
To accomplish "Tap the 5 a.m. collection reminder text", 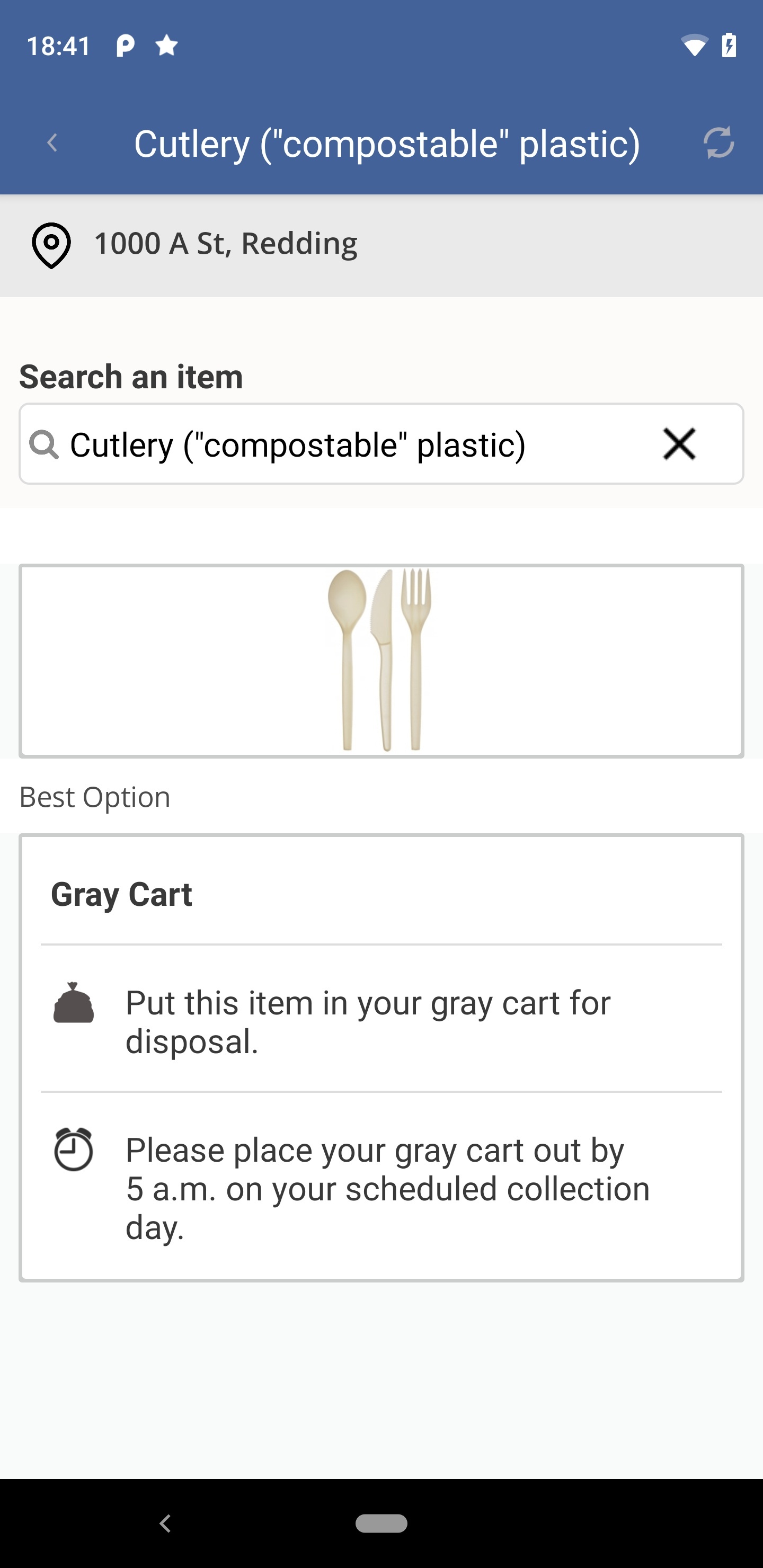I will click(387, 1188).
